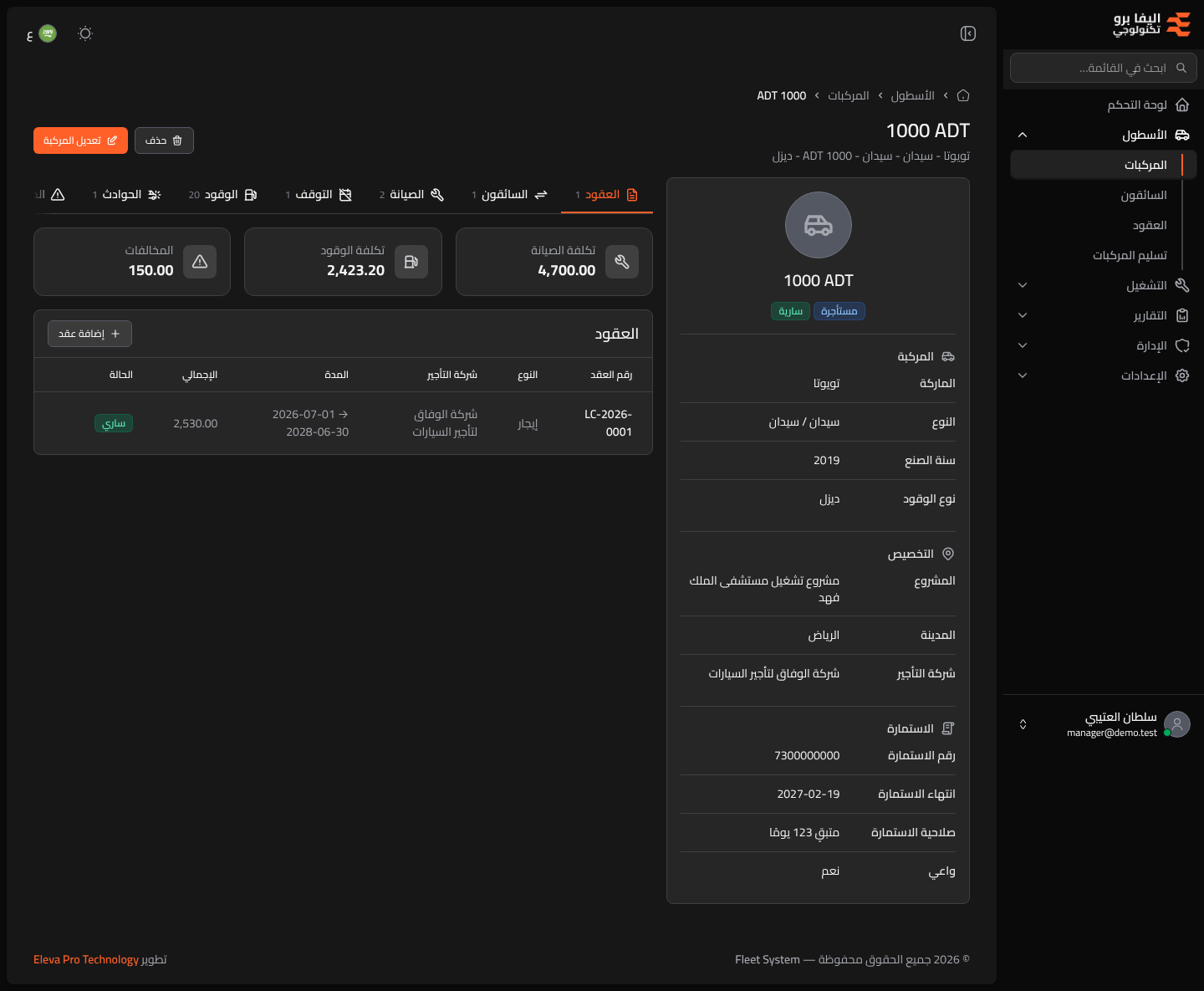Screen dimensions: 1204x991
Task: Open contract LC-2026-0001 row
Action: pos(343,423)
